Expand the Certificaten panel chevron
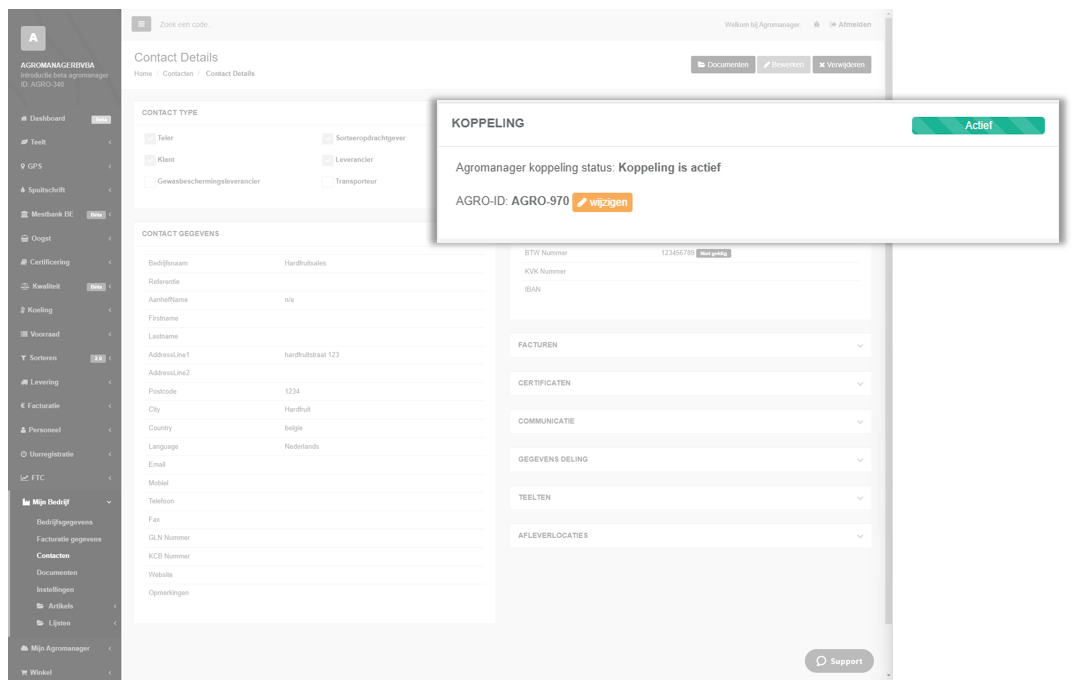The width and height of the screenshot is (1081, 687). pos(860,384)
